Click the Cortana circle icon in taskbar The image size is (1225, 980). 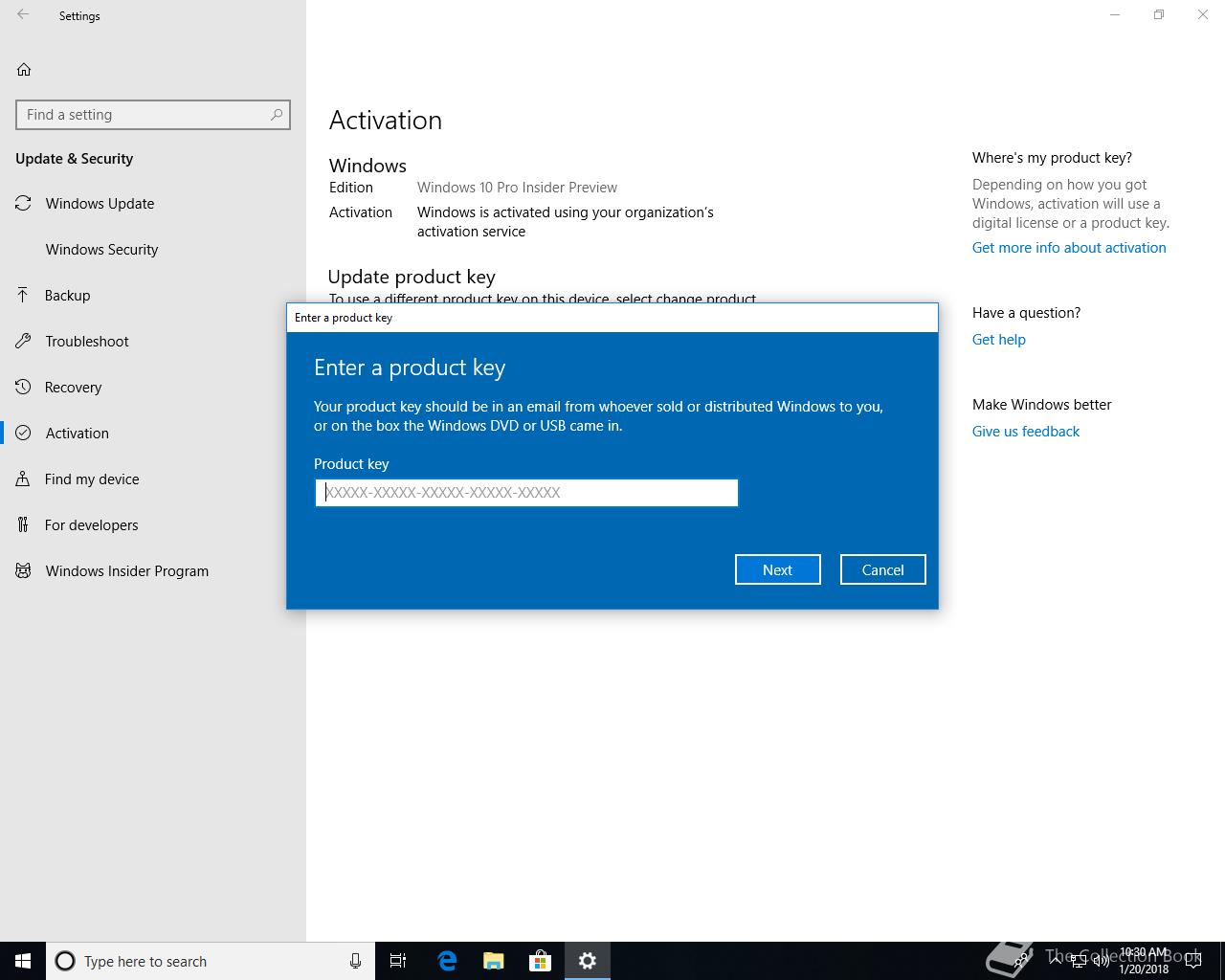pos(65,961)
